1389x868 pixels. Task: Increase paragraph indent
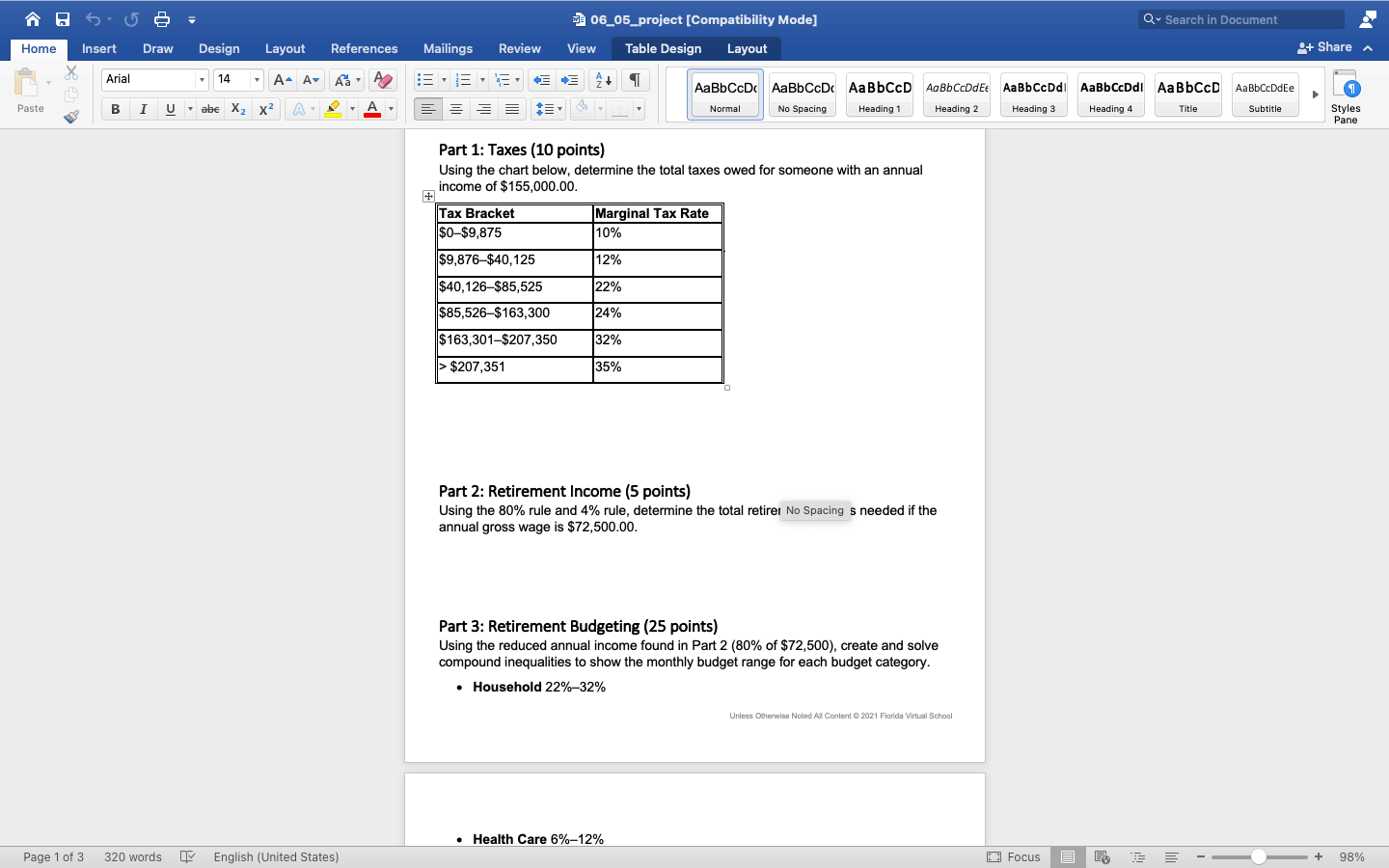pos(570,80)
